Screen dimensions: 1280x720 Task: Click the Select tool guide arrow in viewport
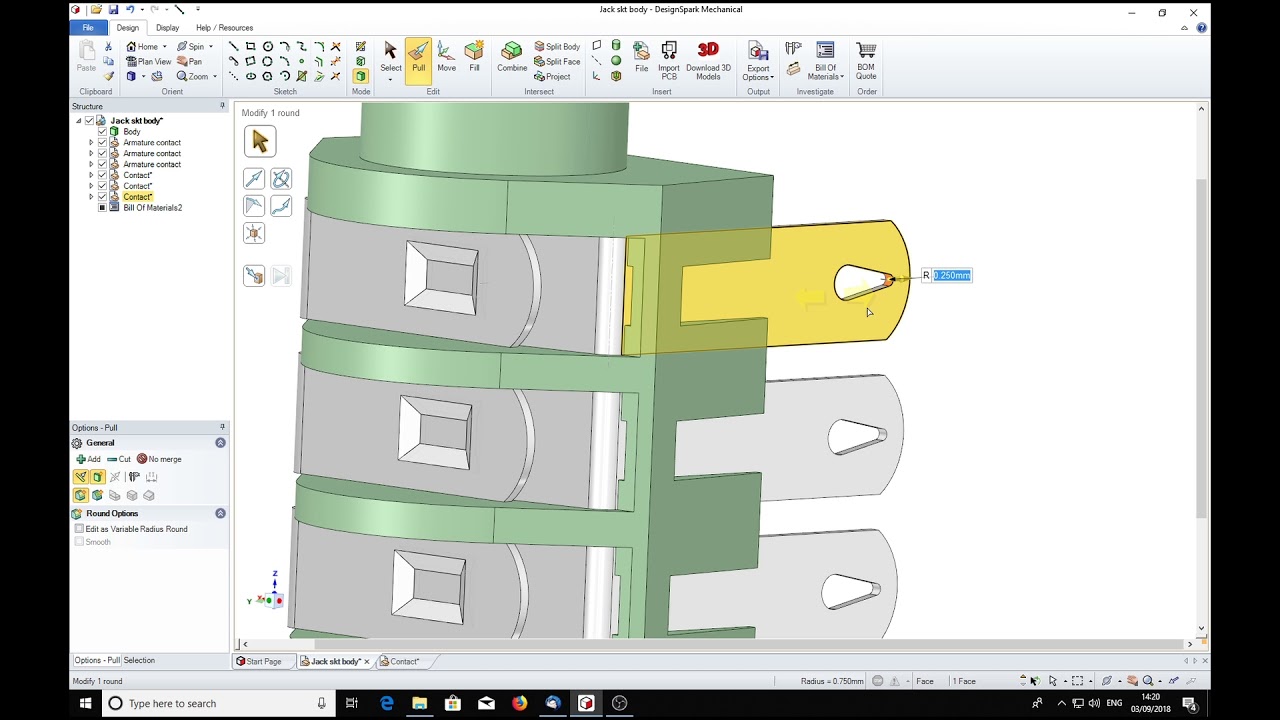[x=260, y=142]
